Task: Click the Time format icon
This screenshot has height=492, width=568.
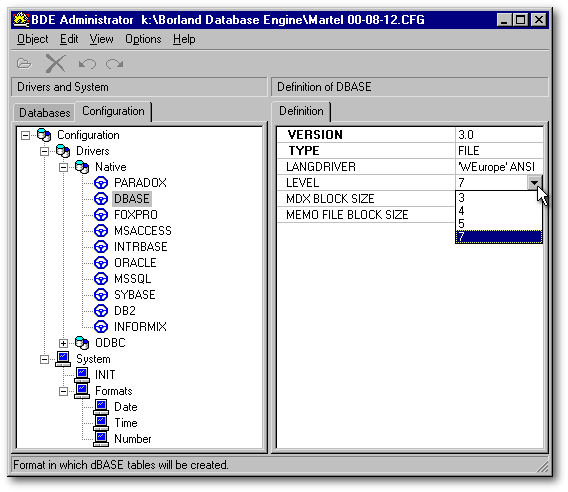Action: click(x=101, y=423)
